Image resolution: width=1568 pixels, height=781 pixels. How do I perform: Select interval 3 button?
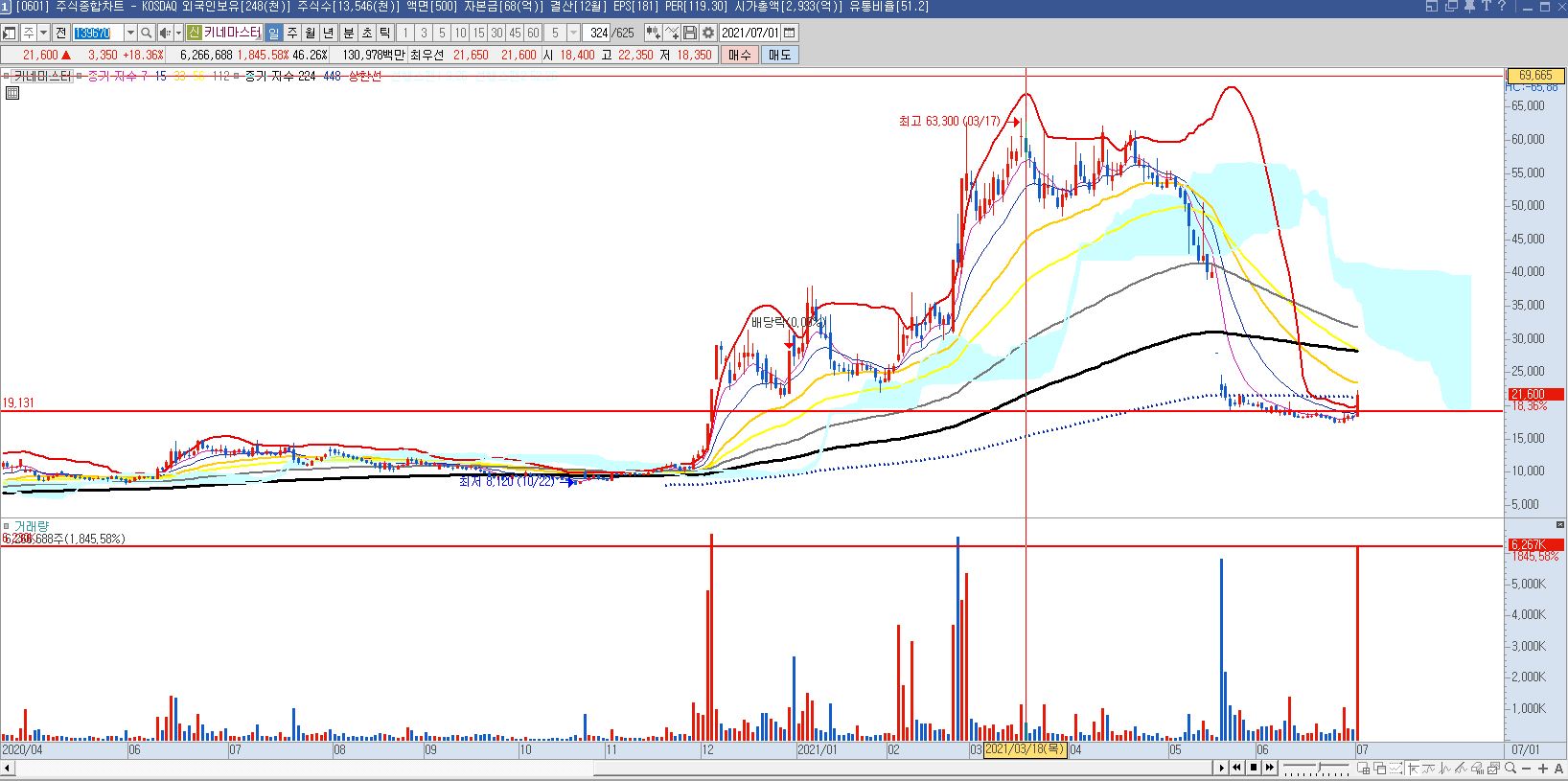[423, 33]
